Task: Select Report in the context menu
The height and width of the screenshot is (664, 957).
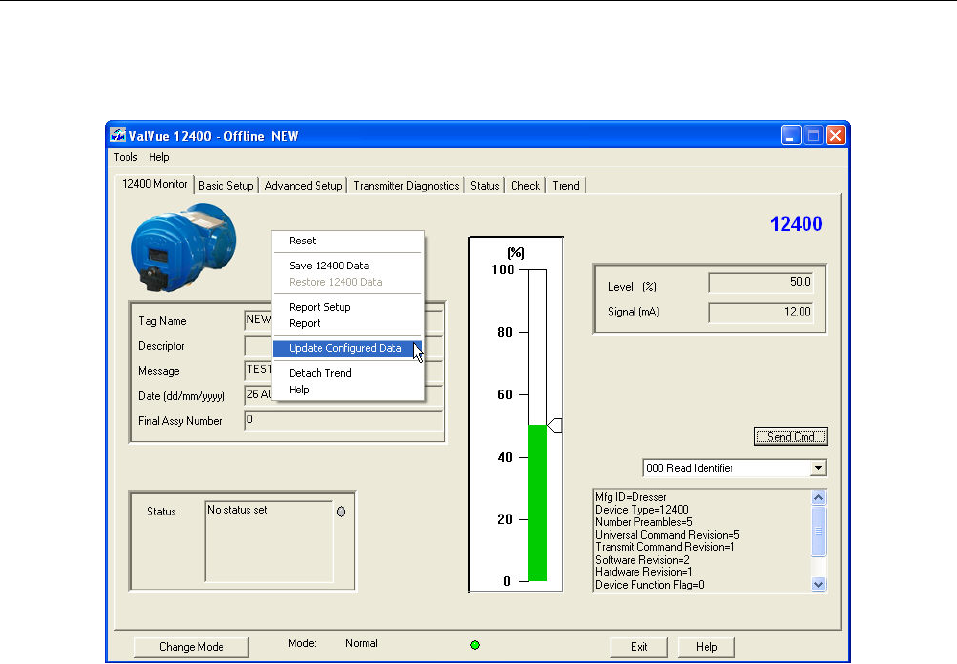Action: click(348, 323)
